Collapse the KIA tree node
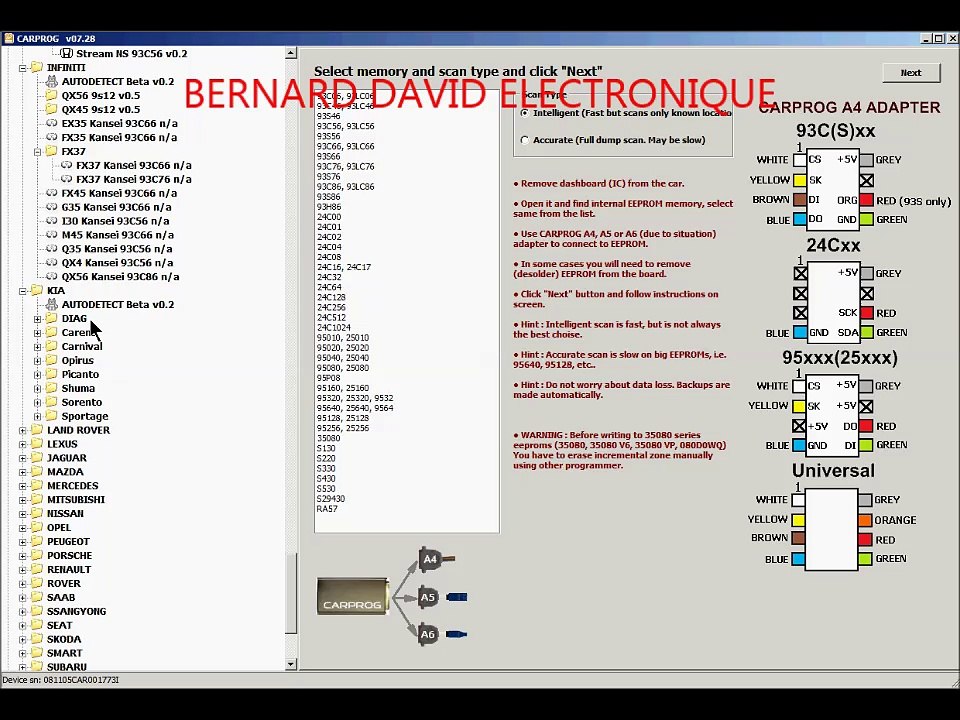This screenshot has width=960, height=720. [x=23, y=291]
